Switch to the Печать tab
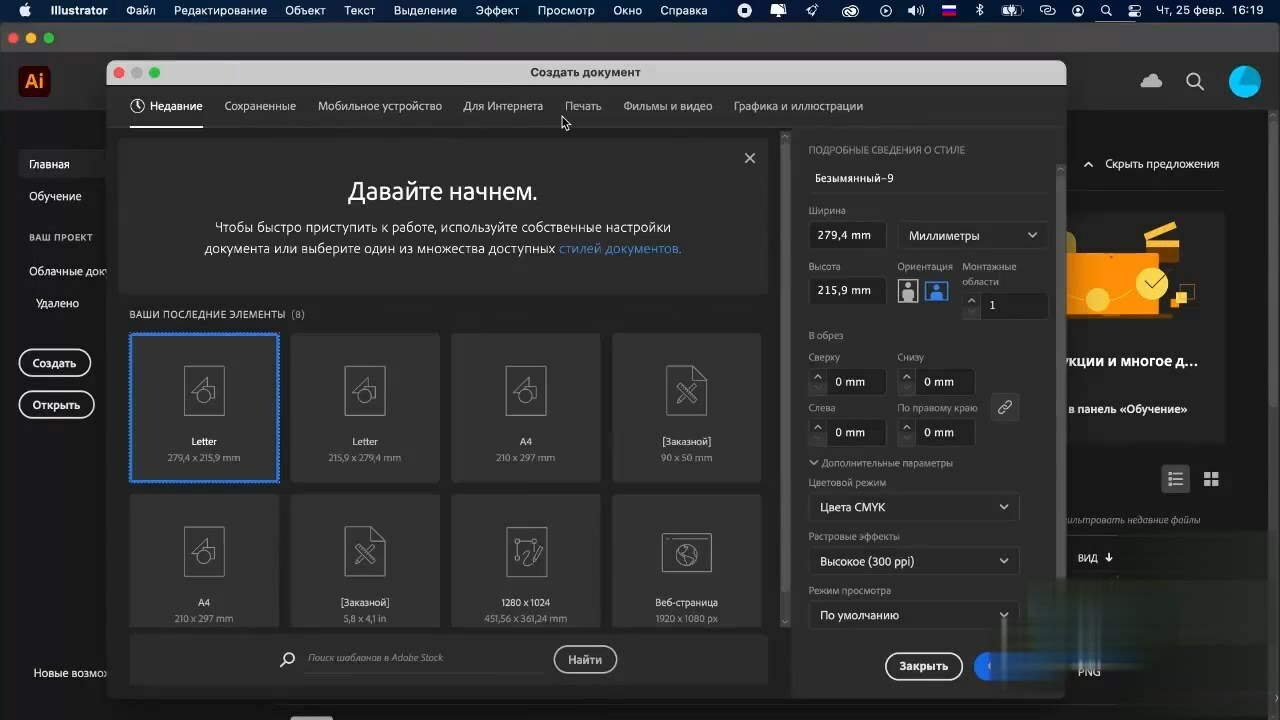This screenshot has width=1280, height=720. coord(583,106)
